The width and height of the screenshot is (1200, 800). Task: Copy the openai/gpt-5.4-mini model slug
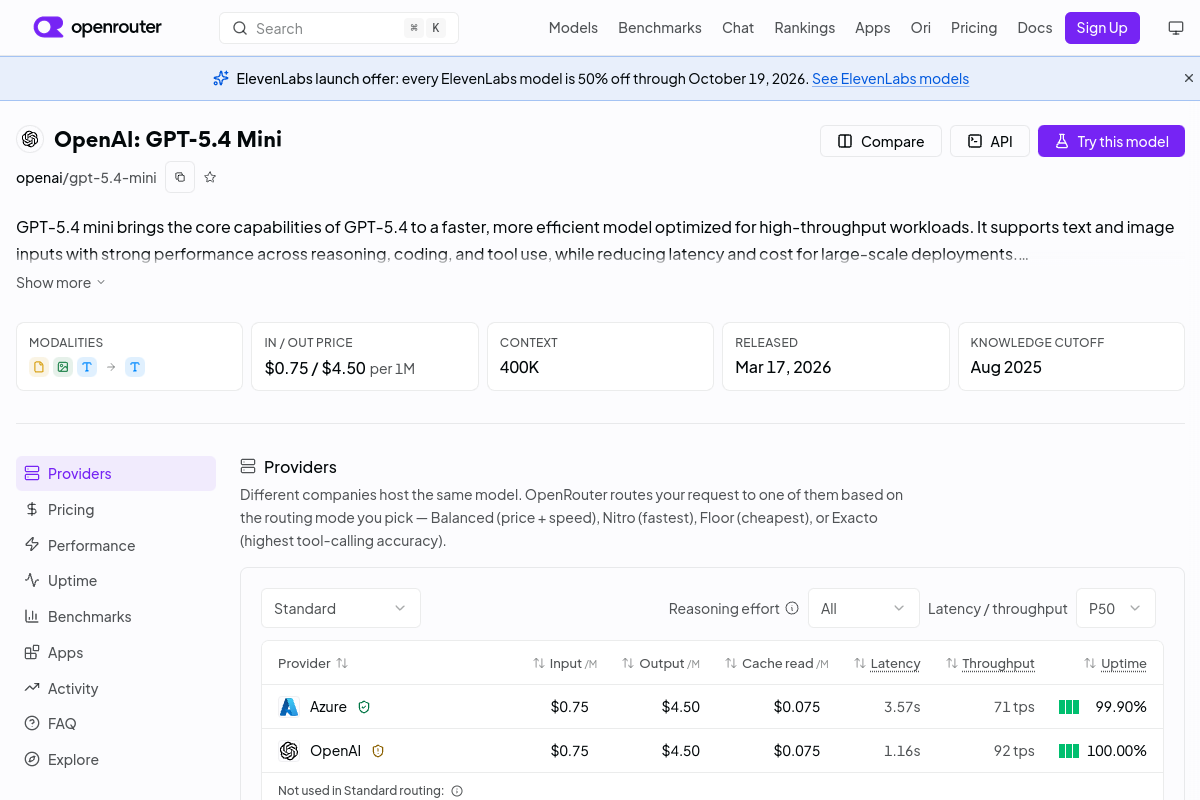coord(180,177)
